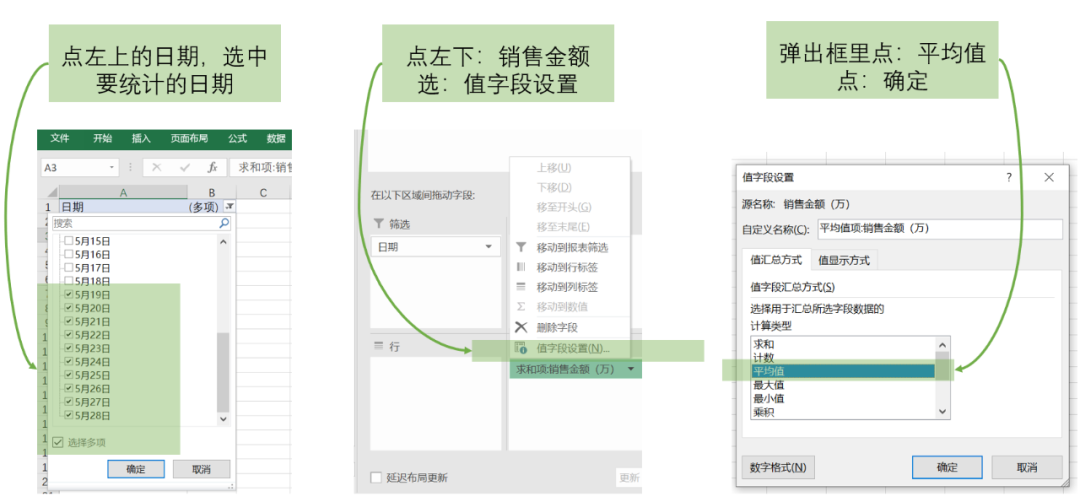This screenshot has width=1080, height=502.
Task: Click the formula bar confirm checkmark icon
Action: [185, 167]
